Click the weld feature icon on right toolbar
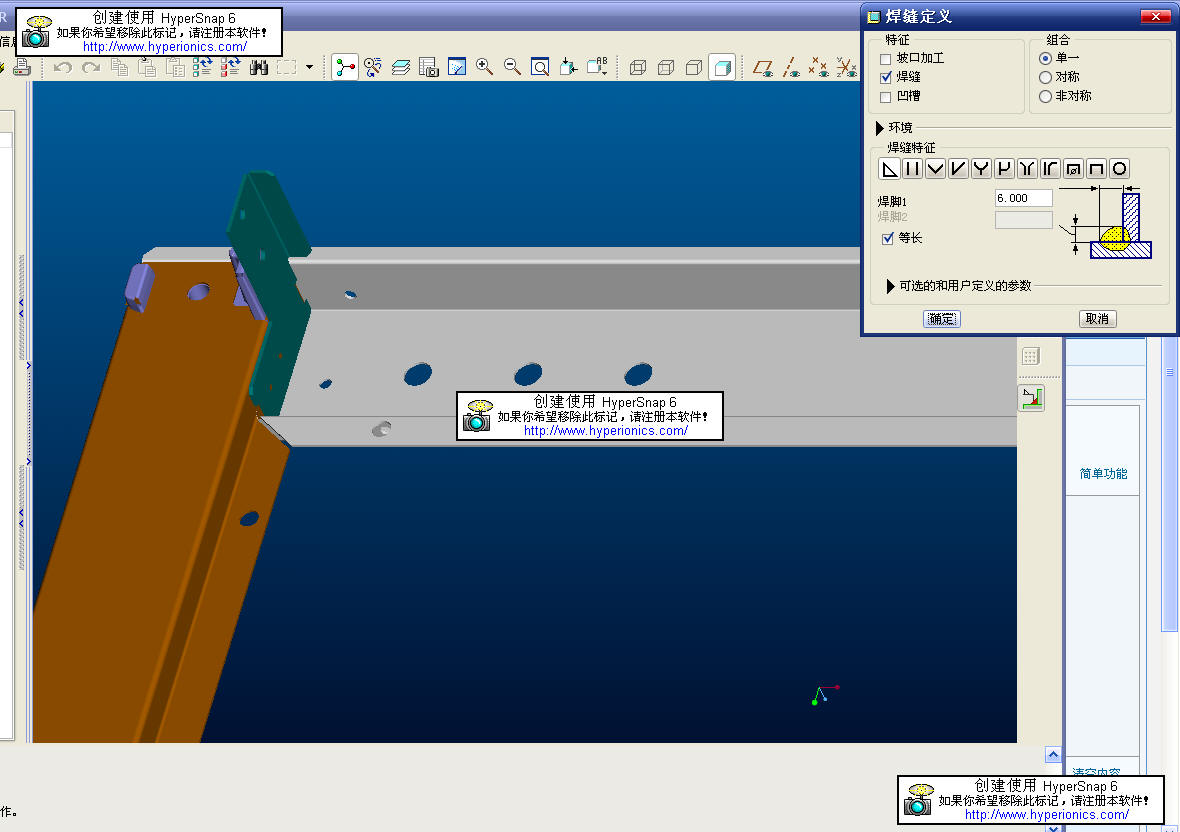The height and width of the screenshot is (832, 1180). tap(1032, 398)
